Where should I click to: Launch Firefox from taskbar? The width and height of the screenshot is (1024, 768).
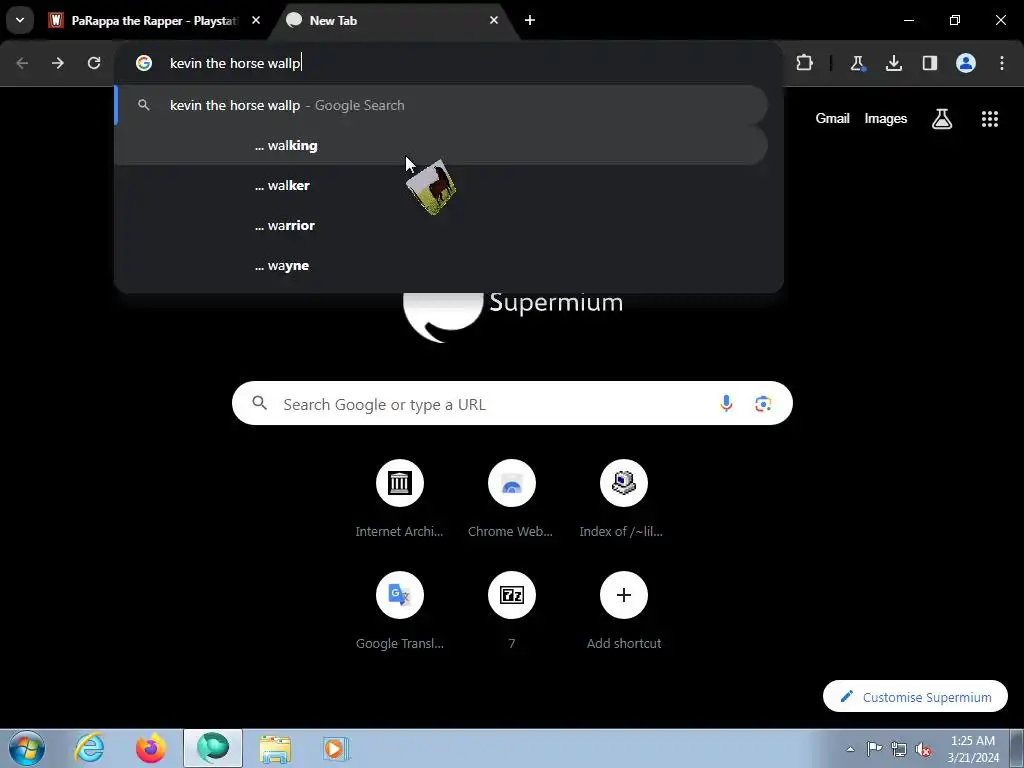[151, 748]
